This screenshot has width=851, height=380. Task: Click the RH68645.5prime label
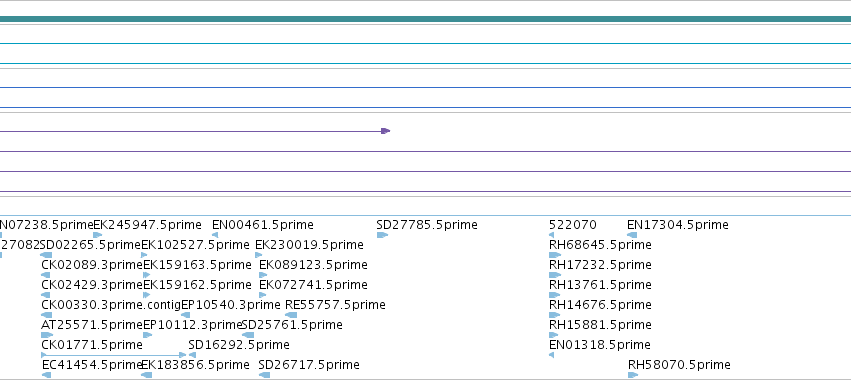click(x=600, y=245)
